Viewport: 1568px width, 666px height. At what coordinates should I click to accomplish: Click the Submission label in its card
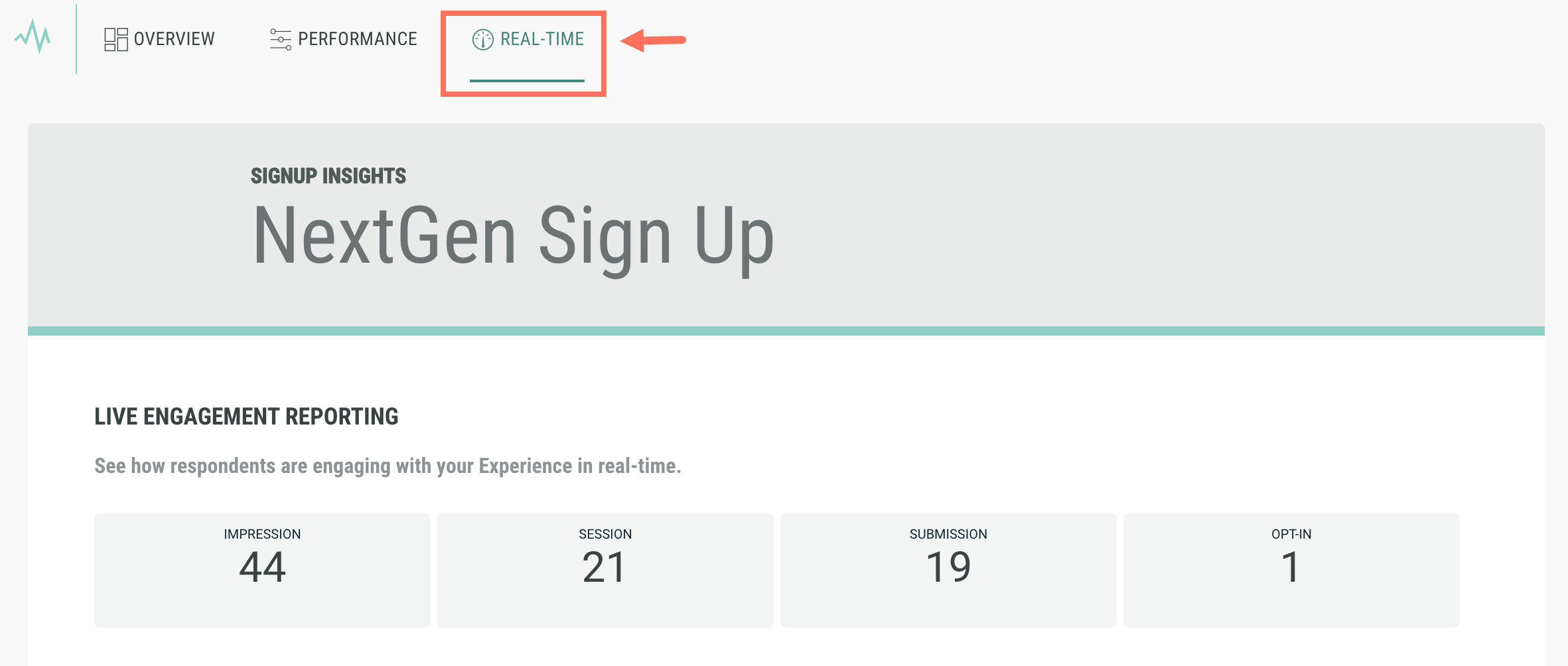[948, 534]
